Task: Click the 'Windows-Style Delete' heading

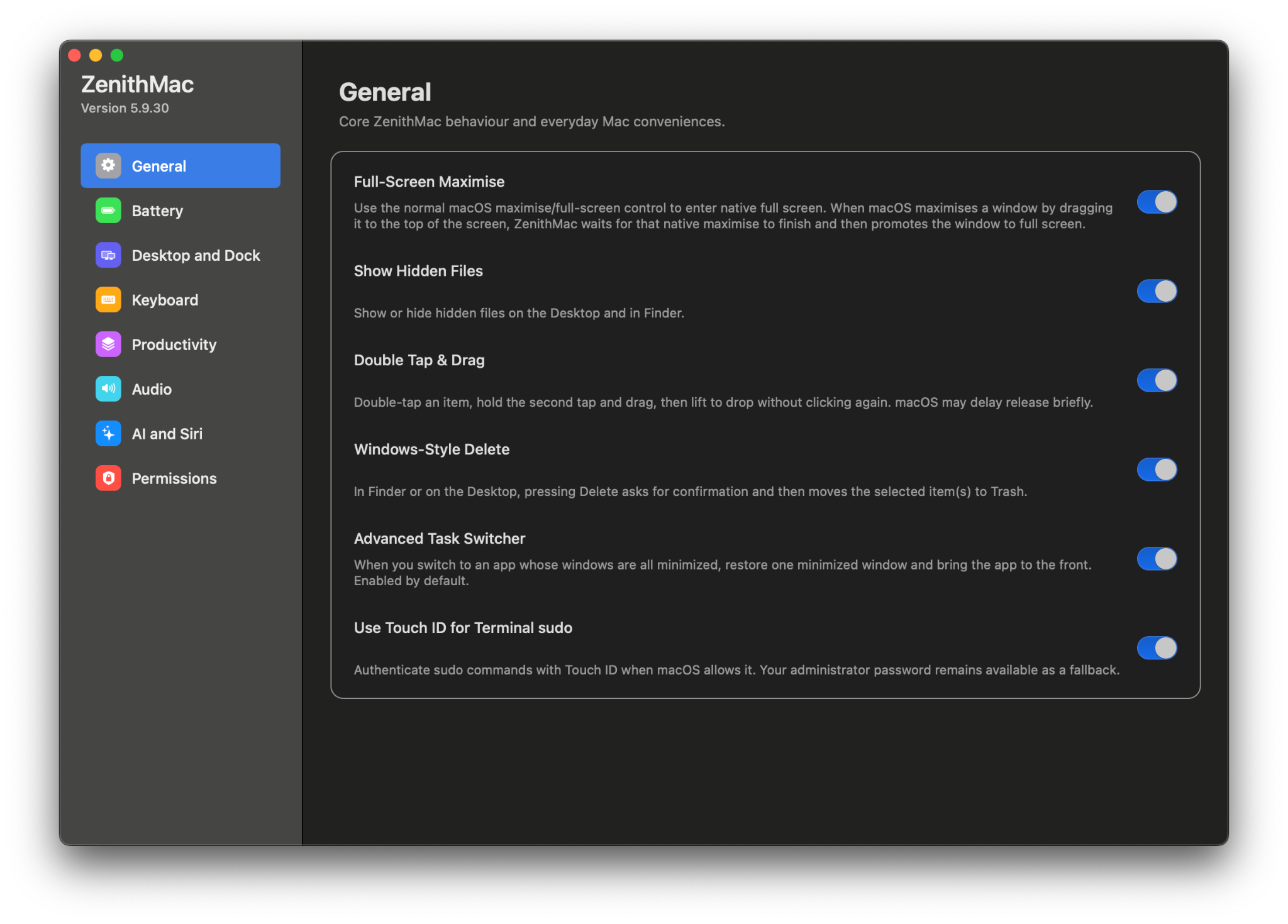Action: (x=431, y=450)
